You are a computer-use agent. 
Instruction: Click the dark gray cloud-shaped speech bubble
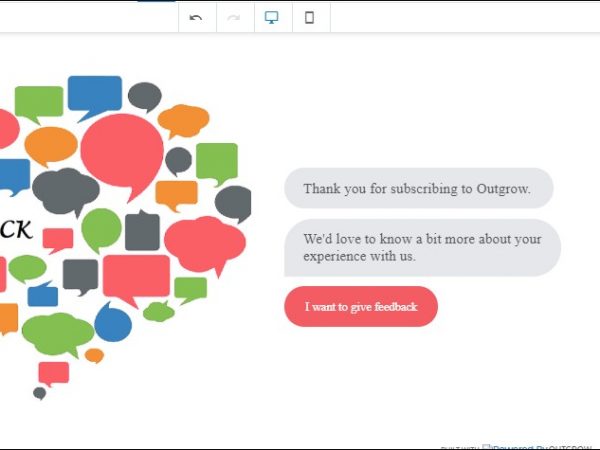click(x=66, y=189)
